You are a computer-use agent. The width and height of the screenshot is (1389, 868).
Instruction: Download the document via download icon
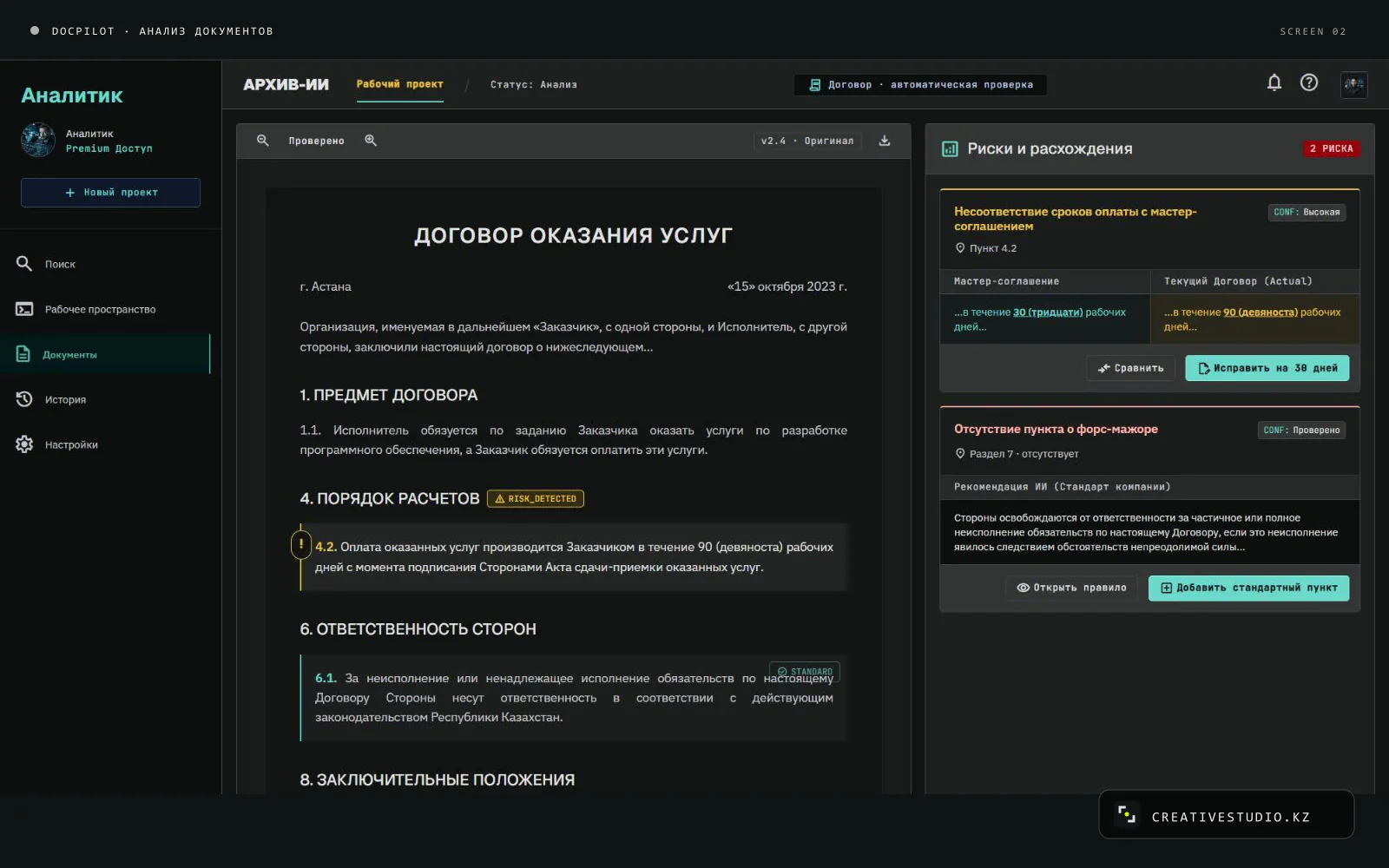click(x=884, y=141)
